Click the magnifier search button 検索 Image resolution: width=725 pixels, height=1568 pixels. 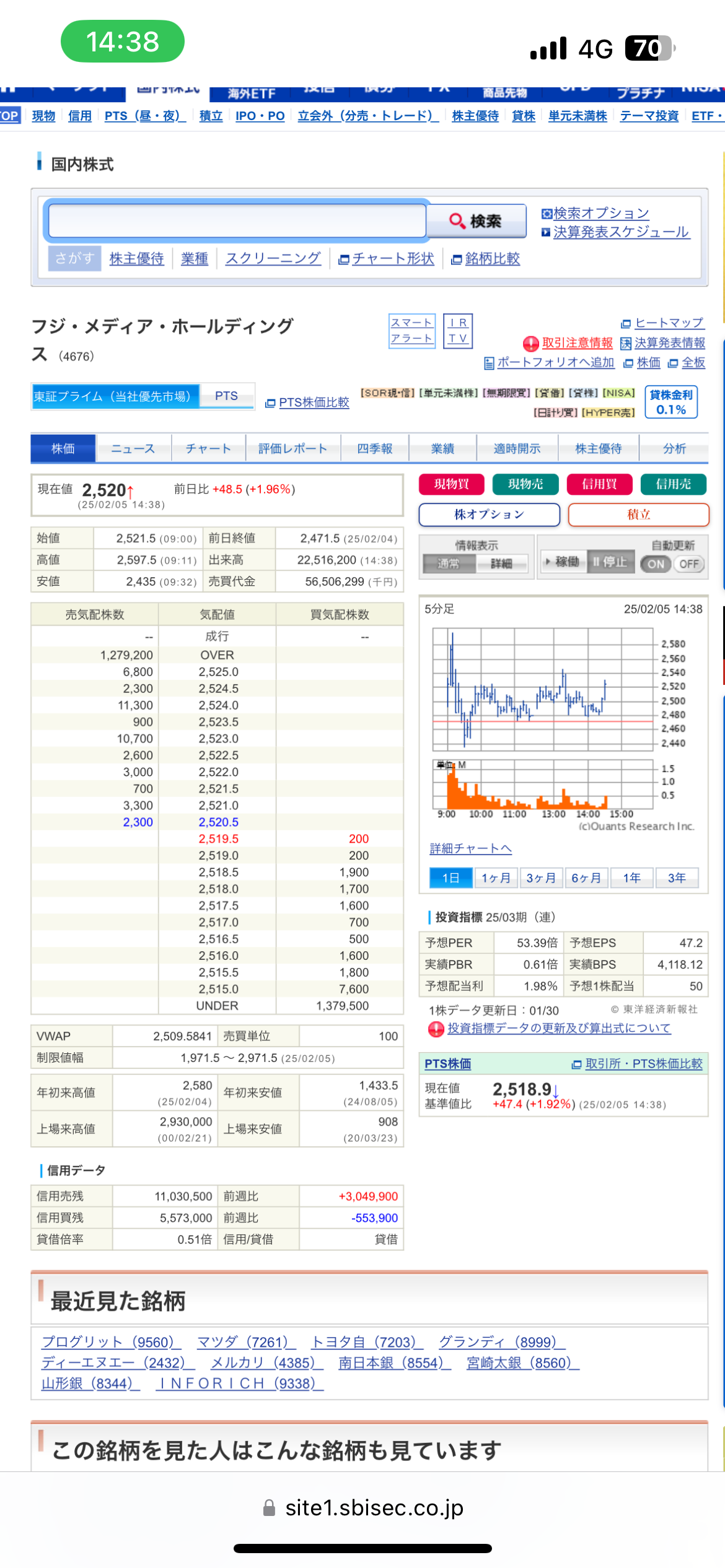[x=476, y=221]
